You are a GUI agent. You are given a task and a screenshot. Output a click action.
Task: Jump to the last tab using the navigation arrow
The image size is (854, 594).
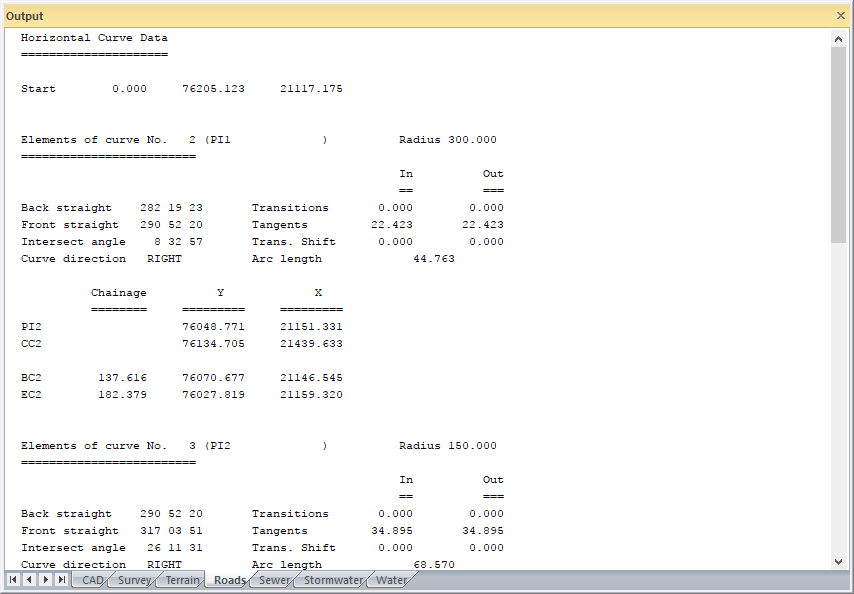click(x=61, y=580)
